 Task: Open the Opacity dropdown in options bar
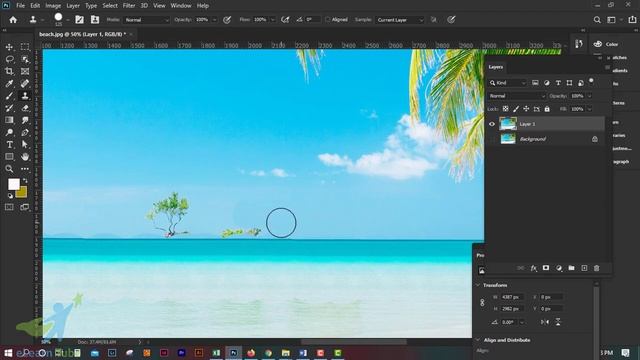pyautogui.click(x=214, y=20)
